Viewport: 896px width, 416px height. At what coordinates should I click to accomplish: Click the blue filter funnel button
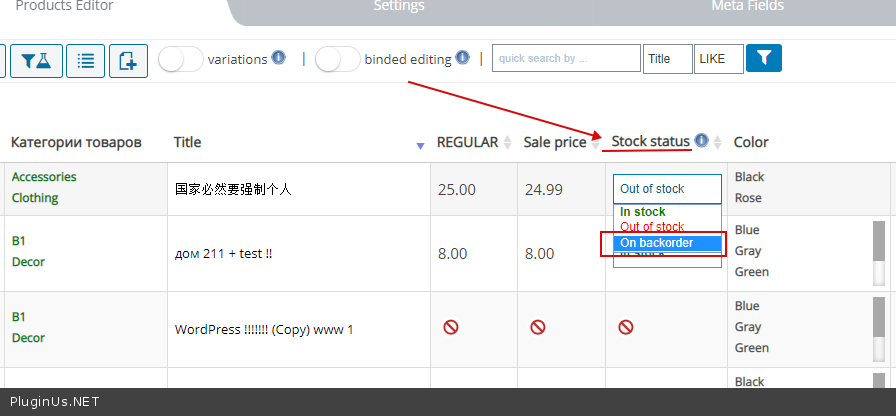(764, 58)
